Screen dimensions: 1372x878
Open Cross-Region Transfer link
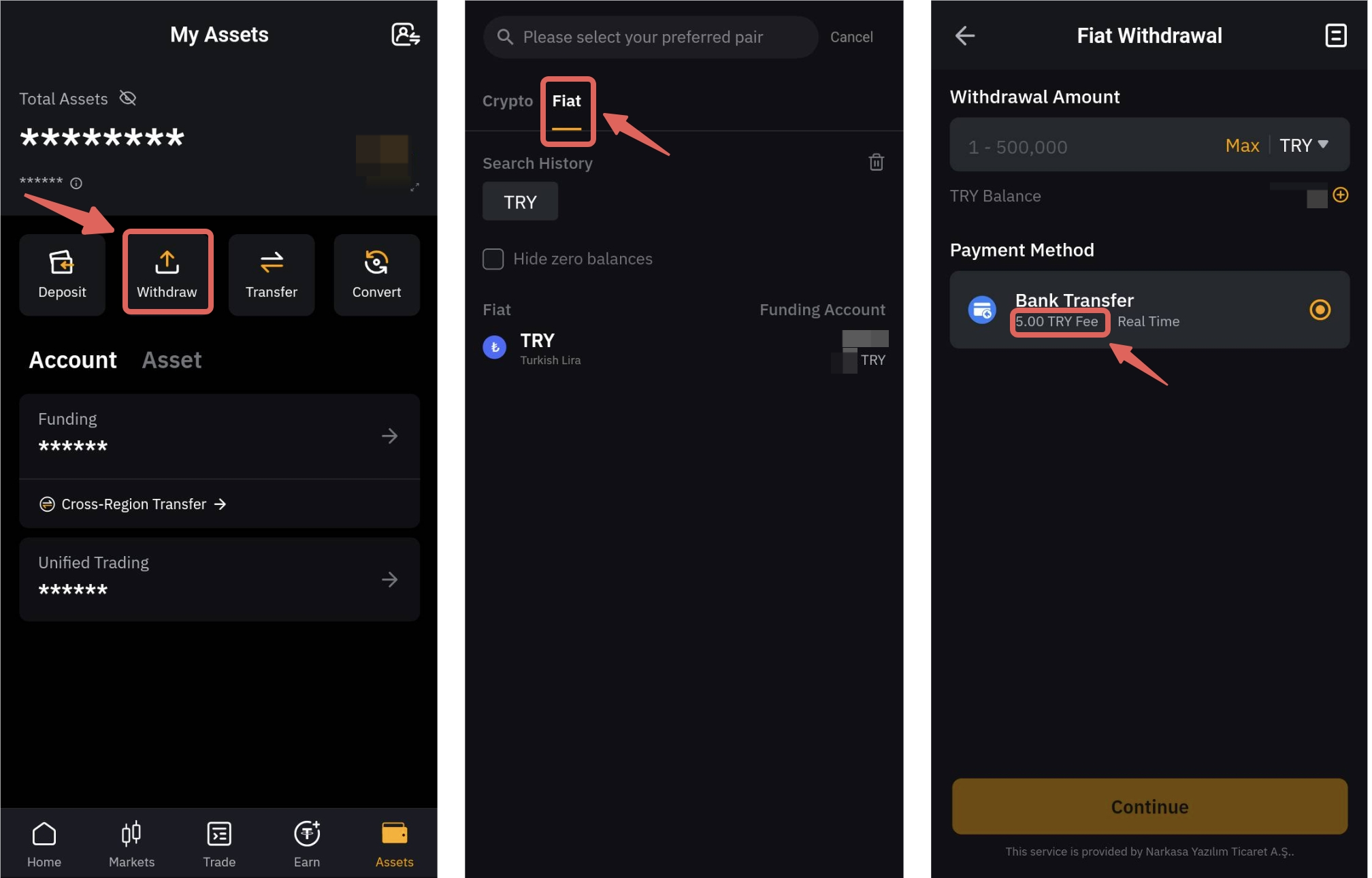click(x=133, y=504)
